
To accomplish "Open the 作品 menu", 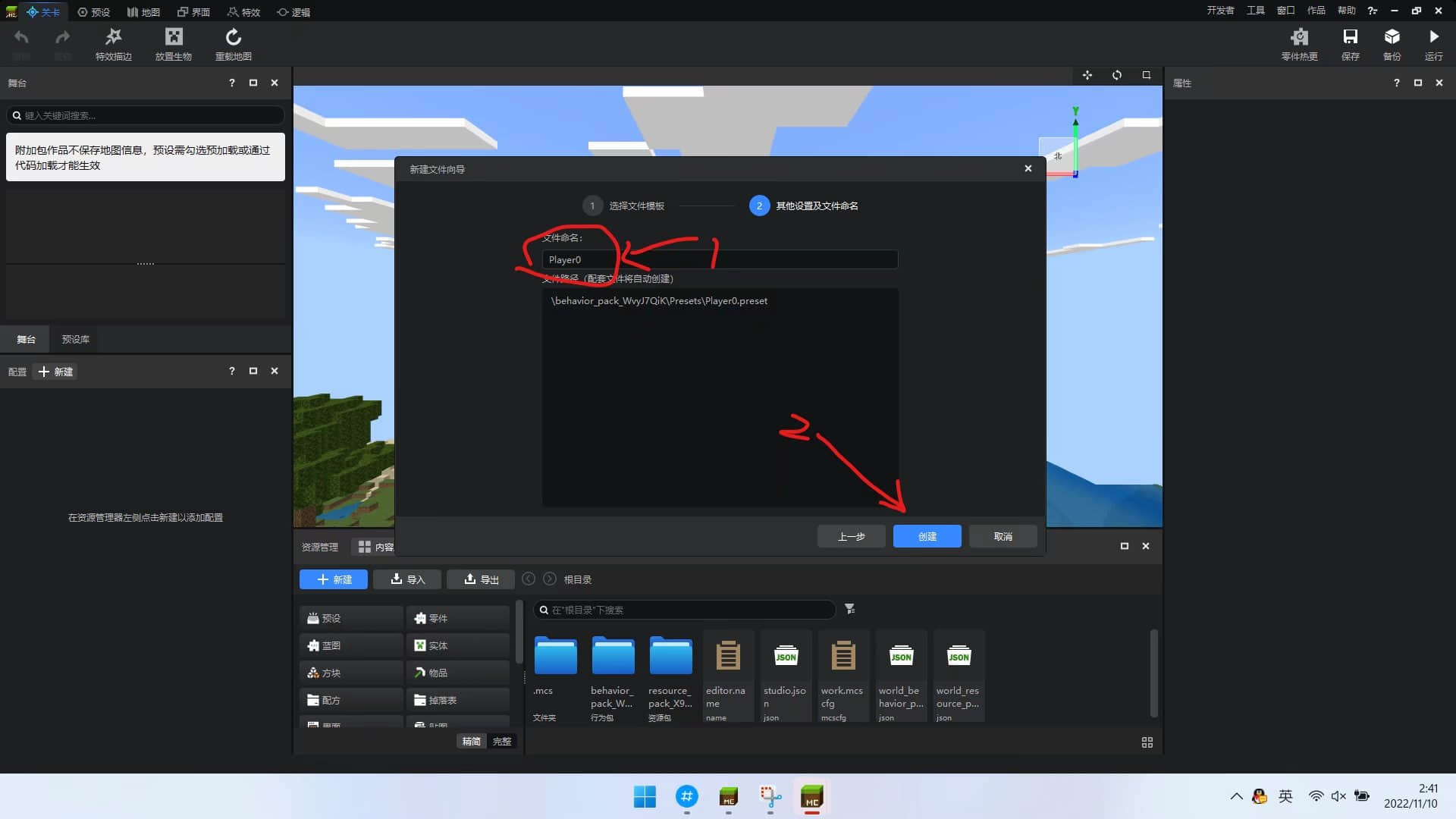I will 1316,11.
